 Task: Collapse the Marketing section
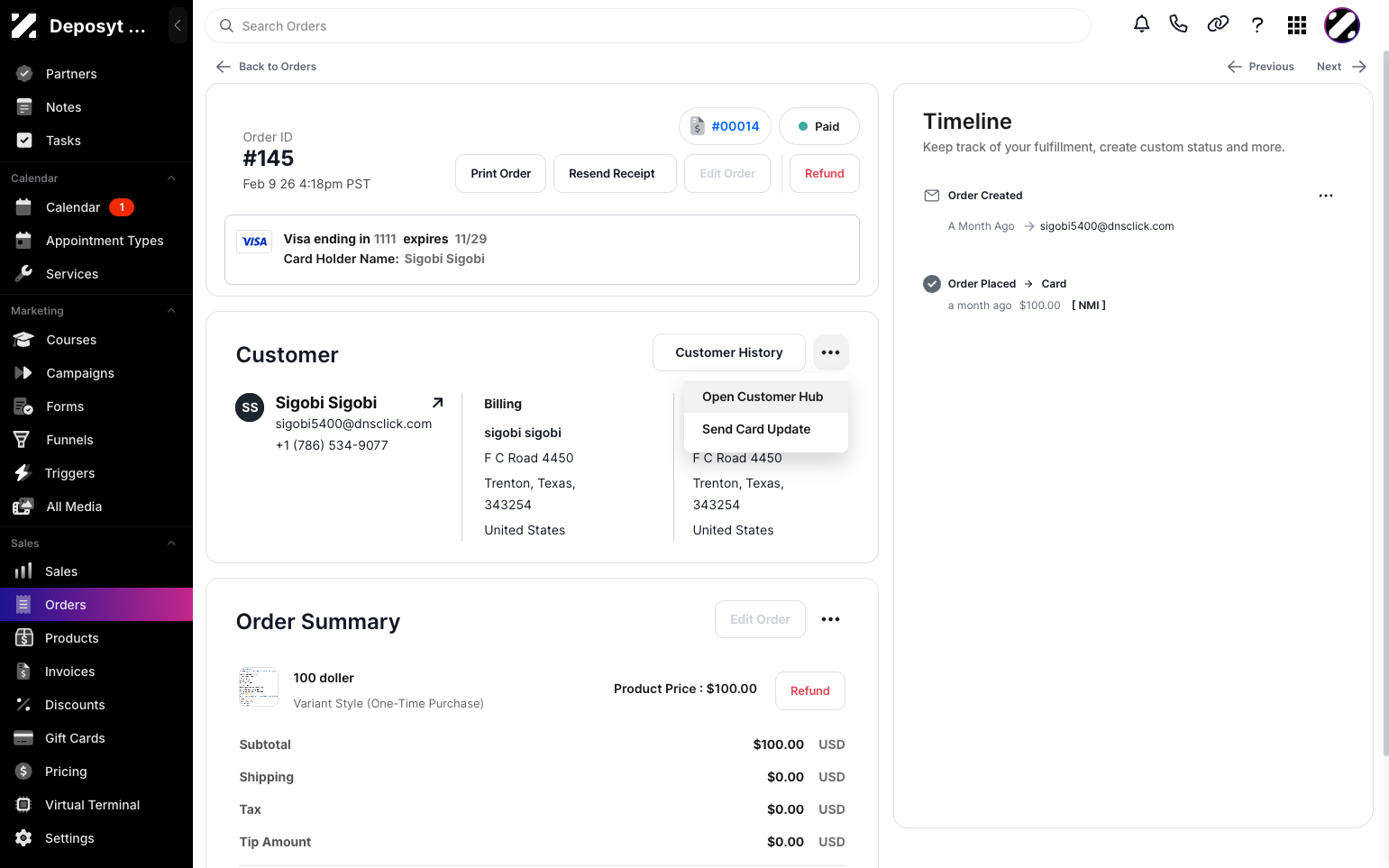point(171,311)
